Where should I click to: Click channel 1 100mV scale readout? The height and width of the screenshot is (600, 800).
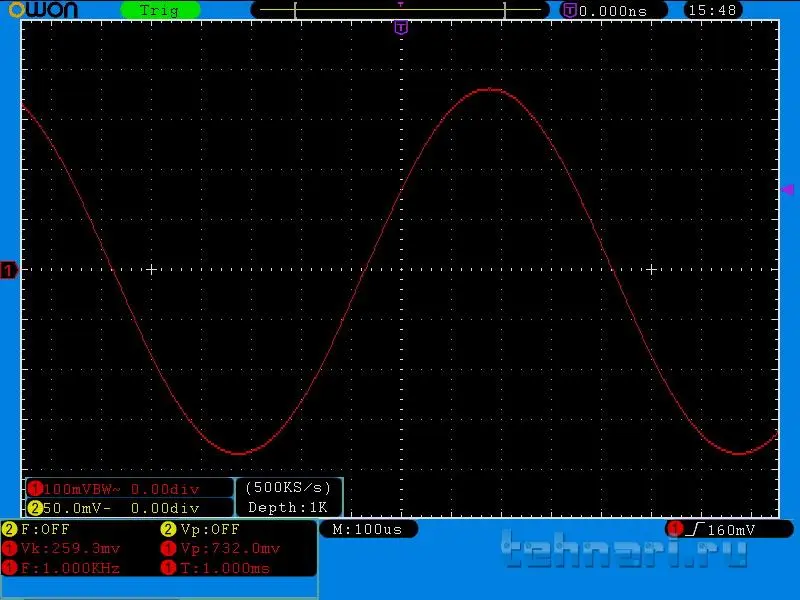click(x=82, y=489)
